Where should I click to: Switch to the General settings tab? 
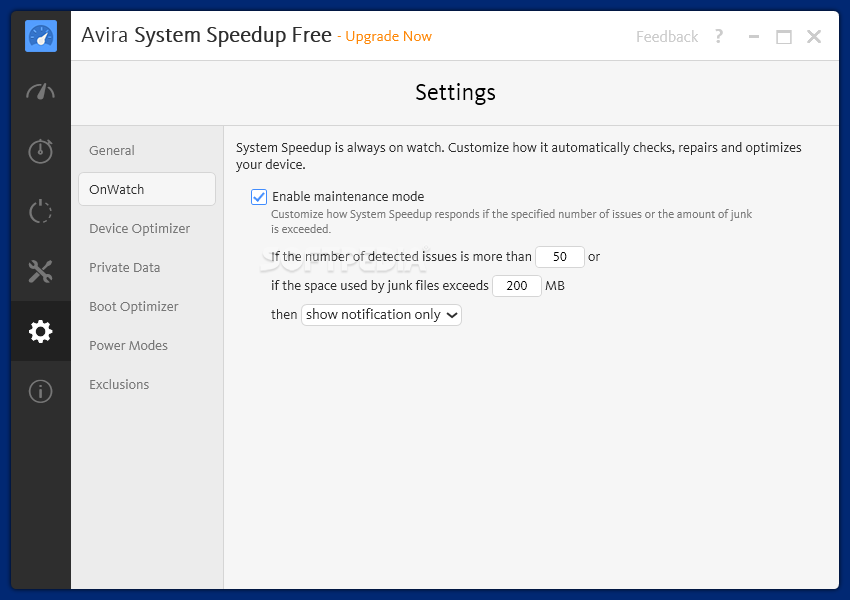point(112,151)
